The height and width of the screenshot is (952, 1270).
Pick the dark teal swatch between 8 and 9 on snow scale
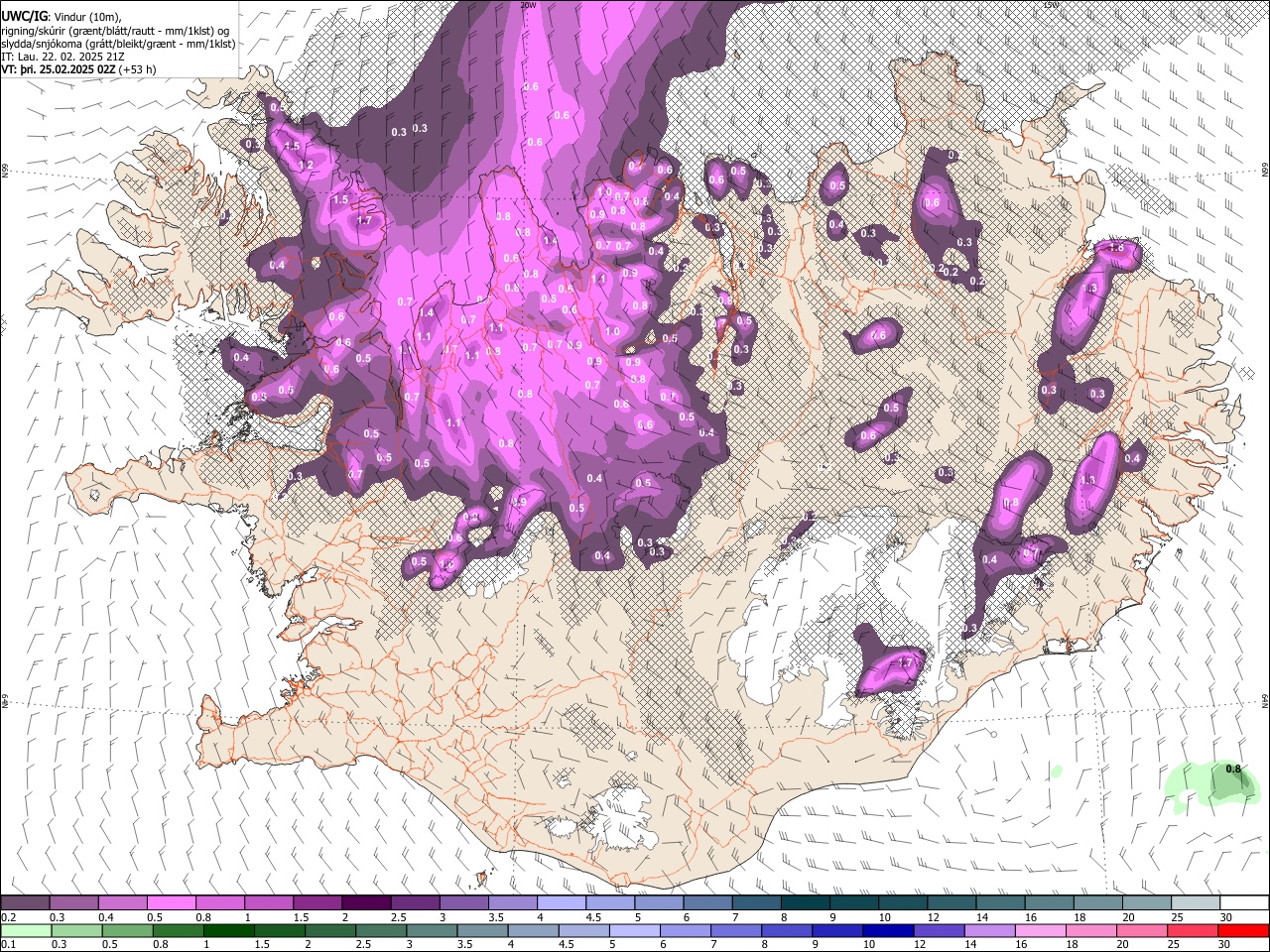[x=806, y=903]
